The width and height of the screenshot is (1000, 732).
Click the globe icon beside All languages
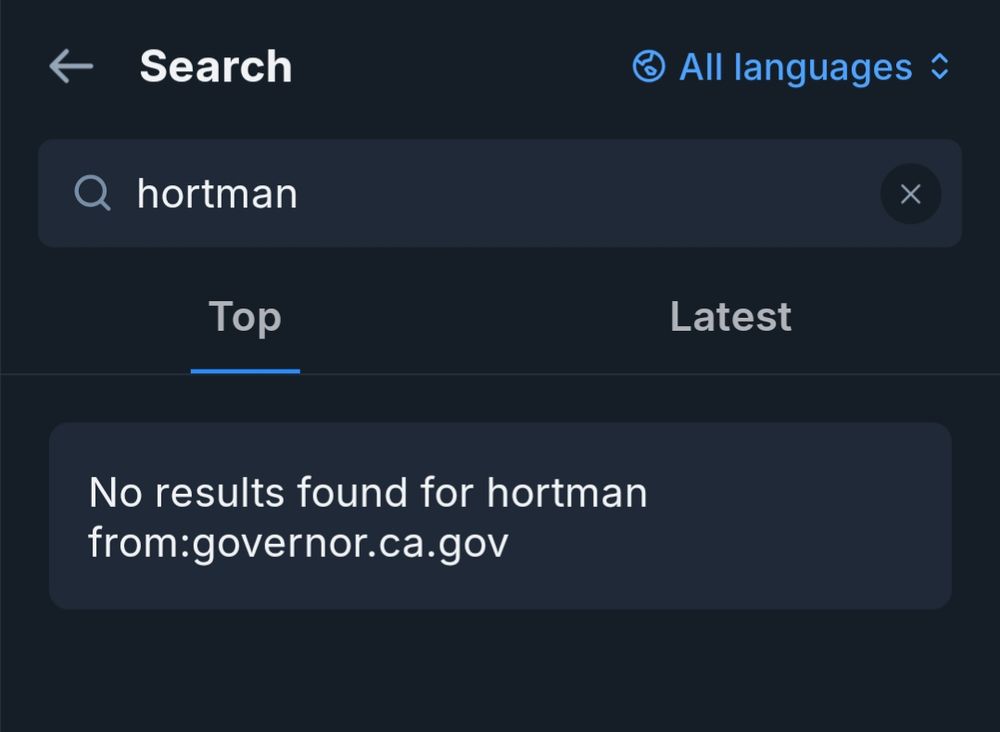tap(649, 66)
